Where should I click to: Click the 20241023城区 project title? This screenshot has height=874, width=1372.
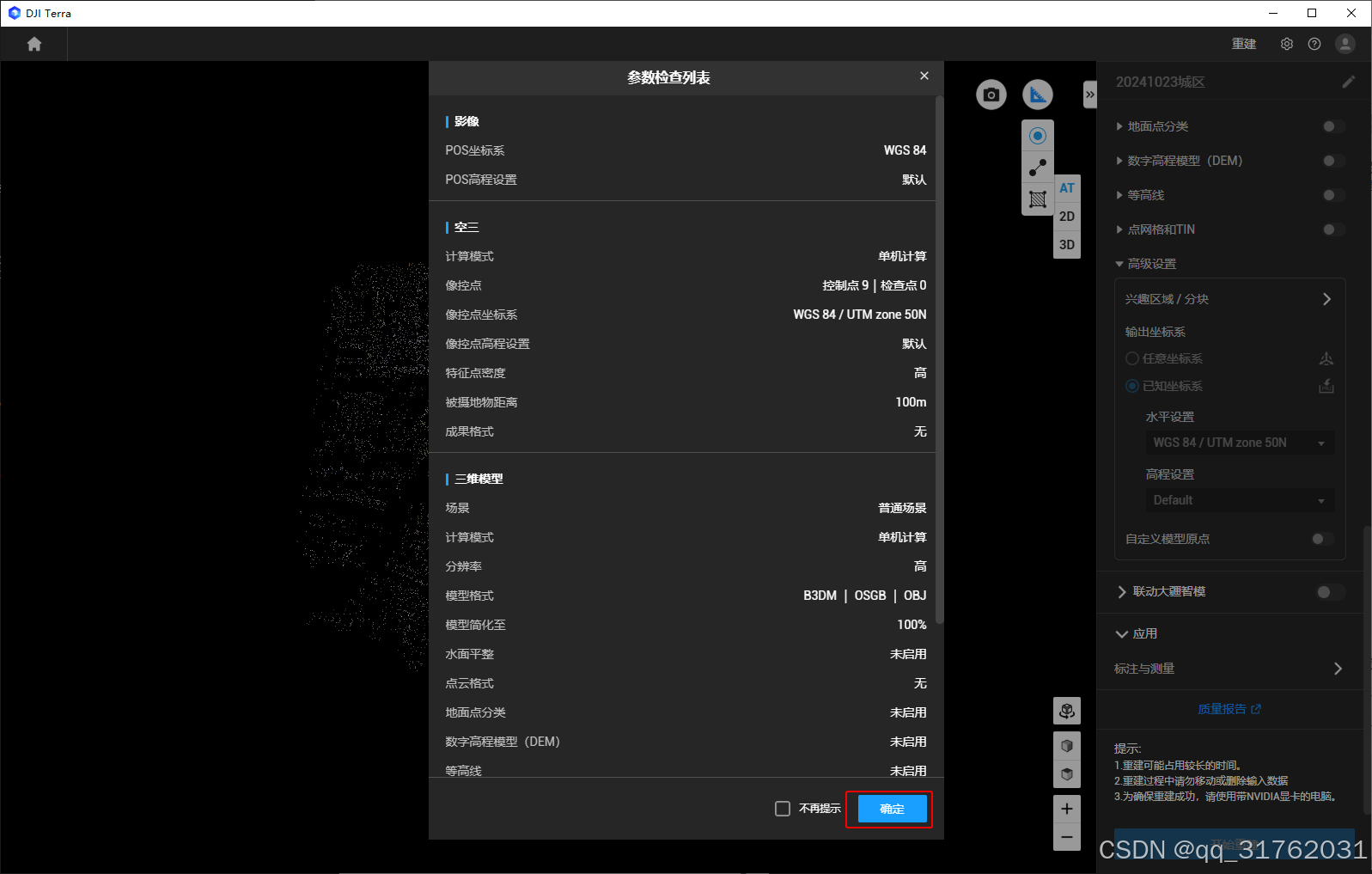[1160, 82]
